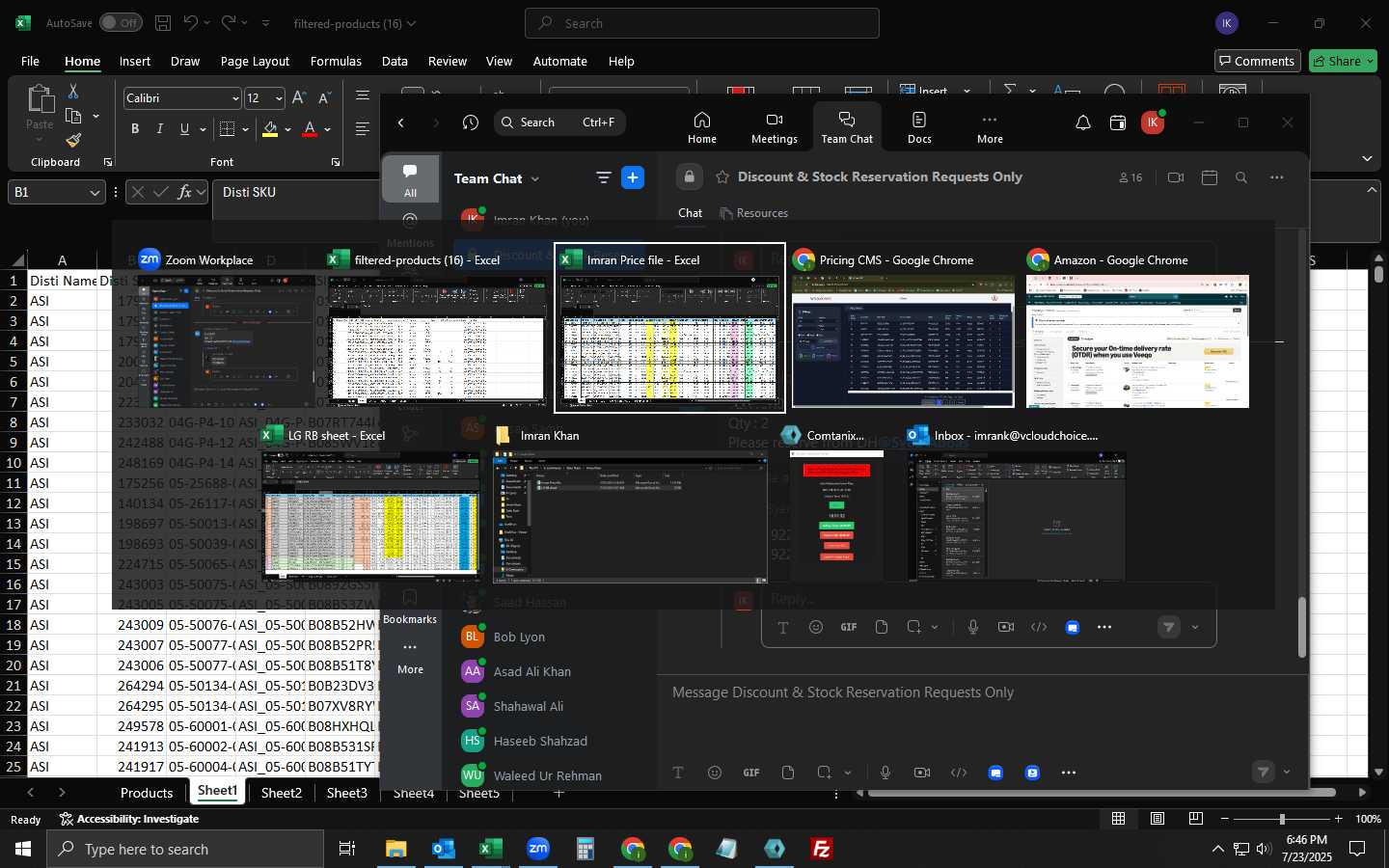Click the Zoom Search Ctrl+F box
The width and height of the screenshot is (1389, 868).
(x=559, y=122)
